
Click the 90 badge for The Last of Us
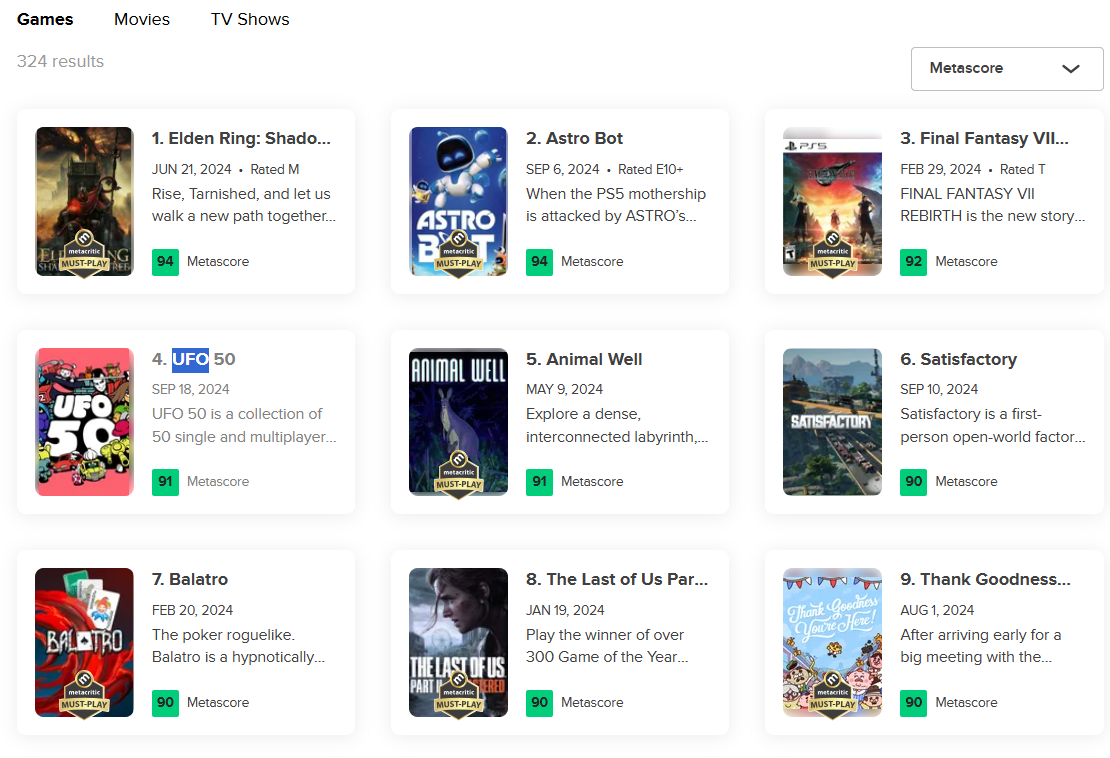coord(539,703)
